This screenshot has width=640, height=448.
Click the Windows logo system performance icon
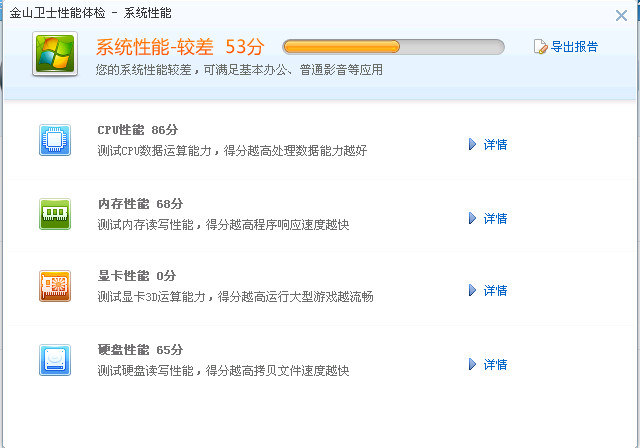55,53
